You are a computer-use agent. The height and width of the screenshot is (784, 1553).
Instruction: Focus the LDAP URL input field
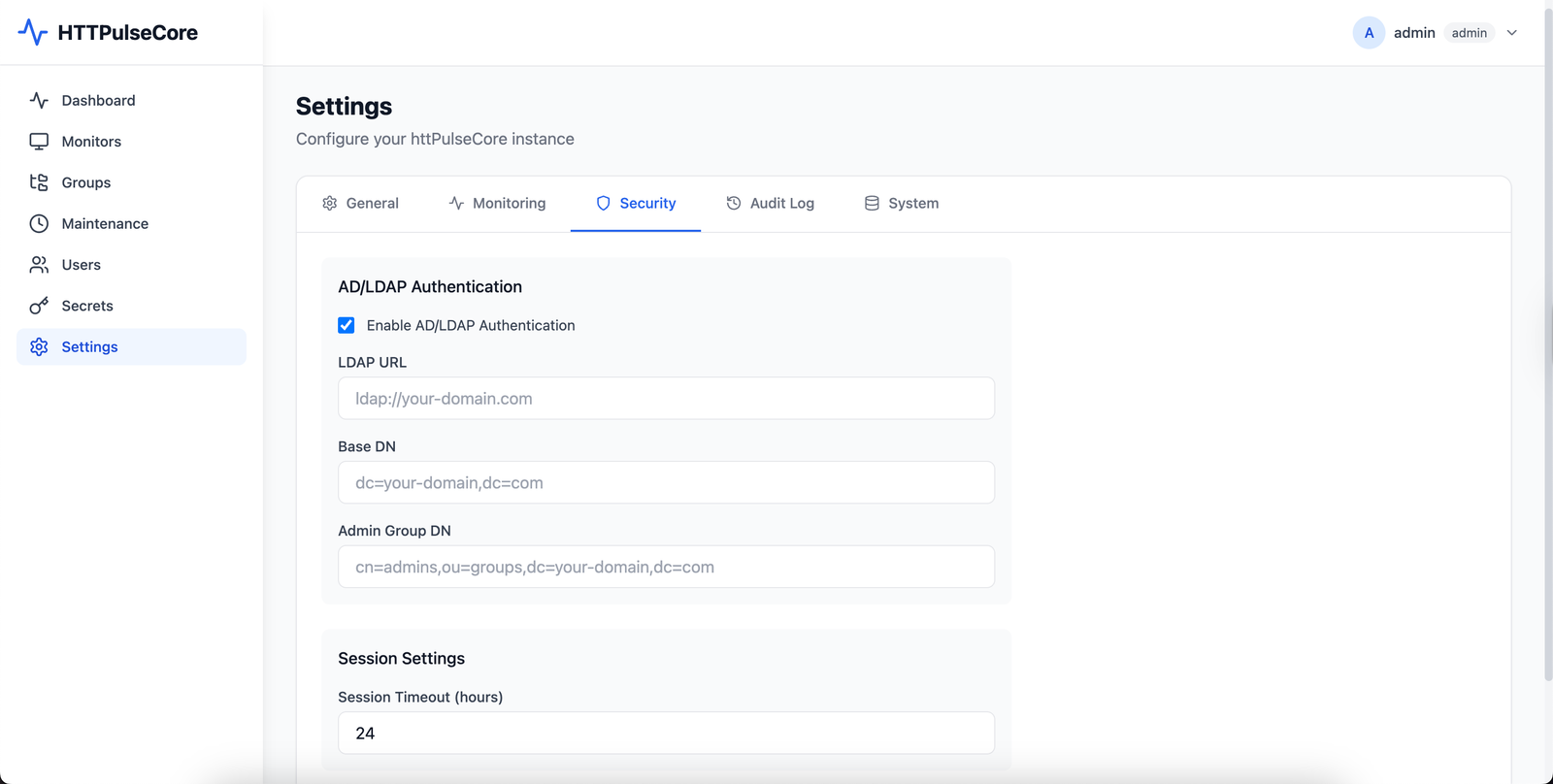pyautogui.click(x=666, y=399)
